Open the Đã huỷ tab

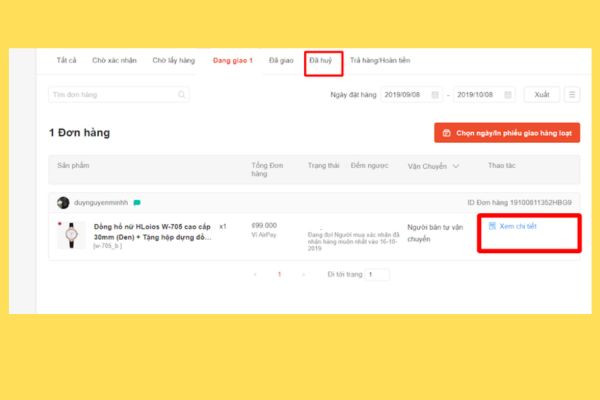[321, 60]
